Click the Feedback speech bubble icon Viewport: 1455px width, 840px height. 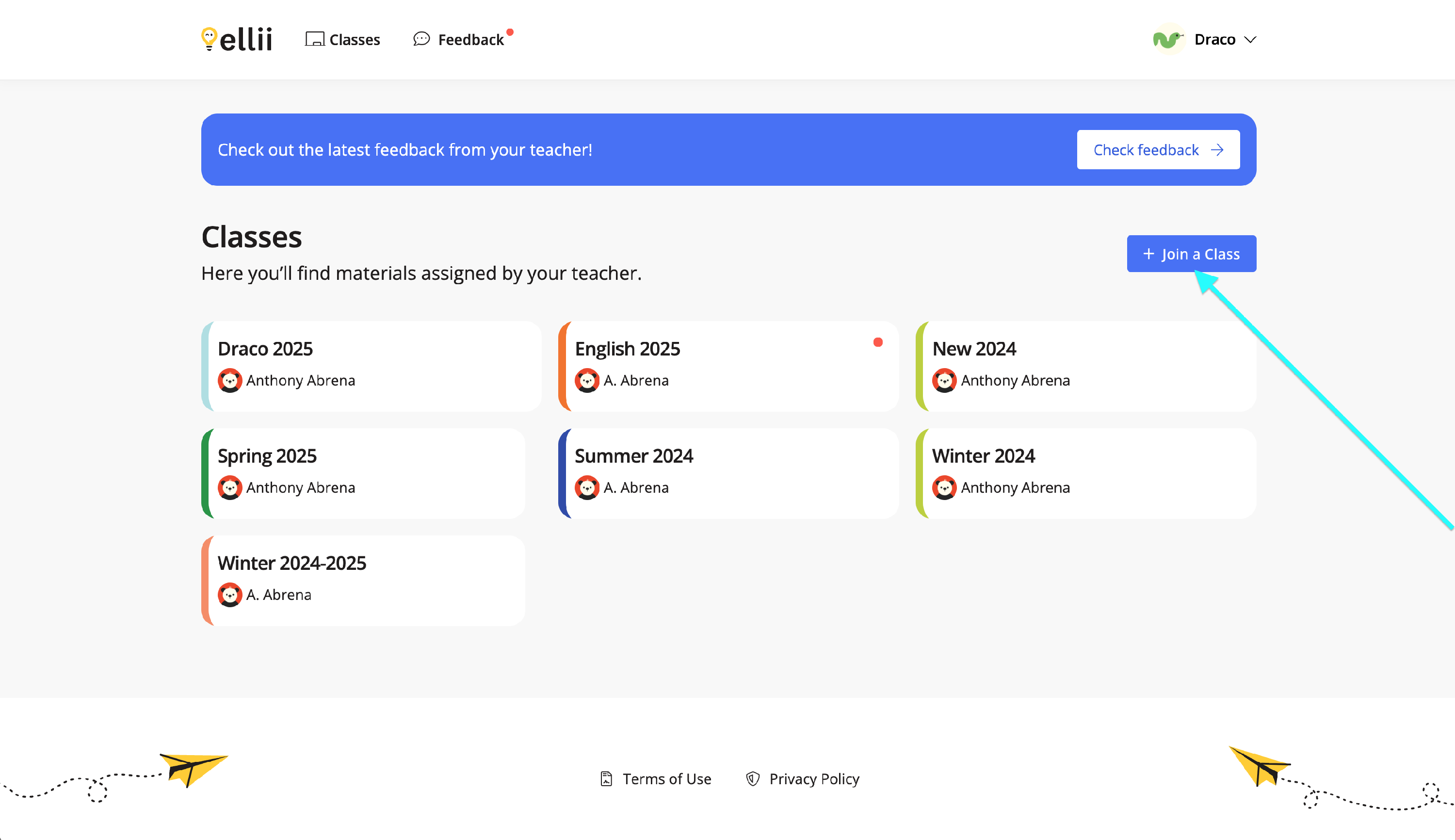pyautogui.click(x=422, y=39)
